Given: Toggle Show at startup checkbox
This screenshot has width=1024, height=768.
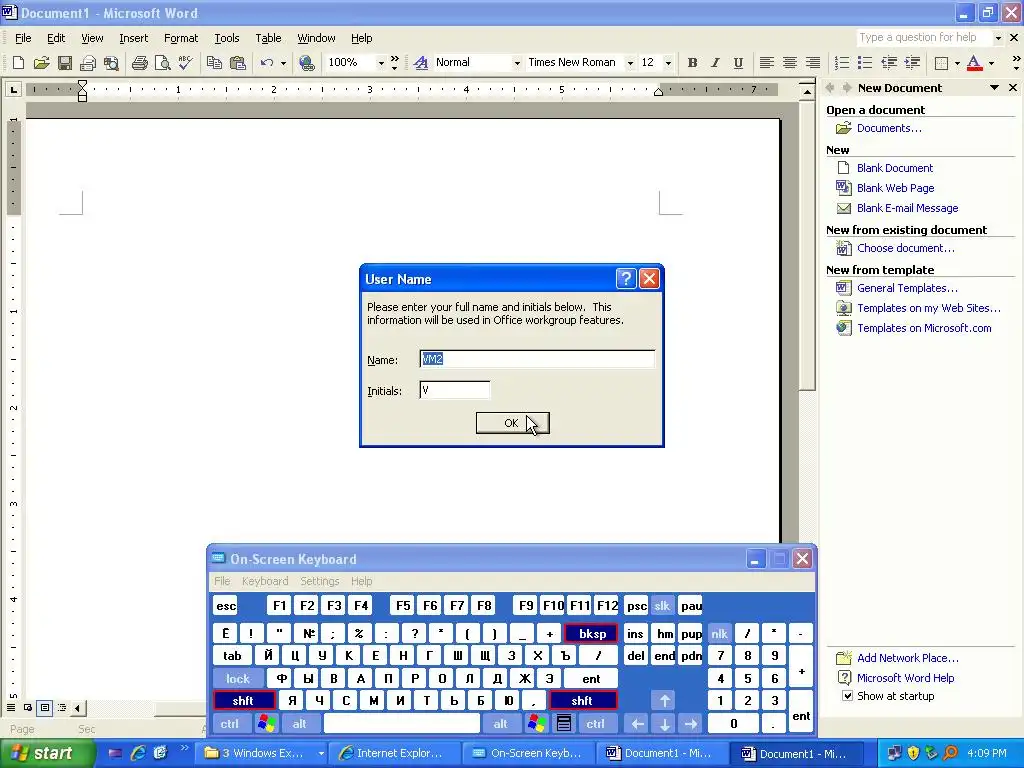Looking at the screenshot, I should (x=847, y=696).
